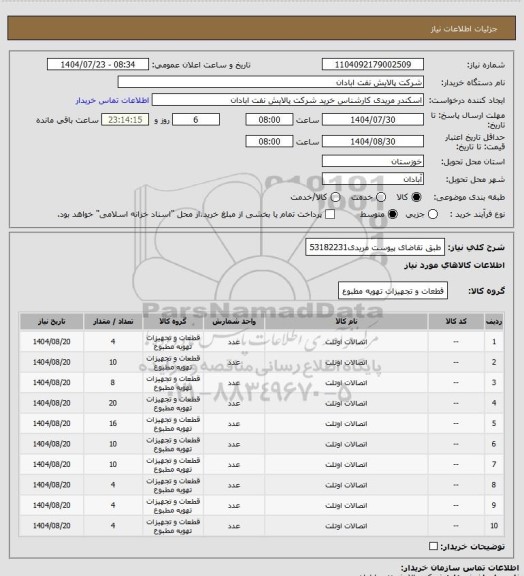Click the price validity date 1404/08/30
This screenshot has width=524, height=576.
click(373, 141)
